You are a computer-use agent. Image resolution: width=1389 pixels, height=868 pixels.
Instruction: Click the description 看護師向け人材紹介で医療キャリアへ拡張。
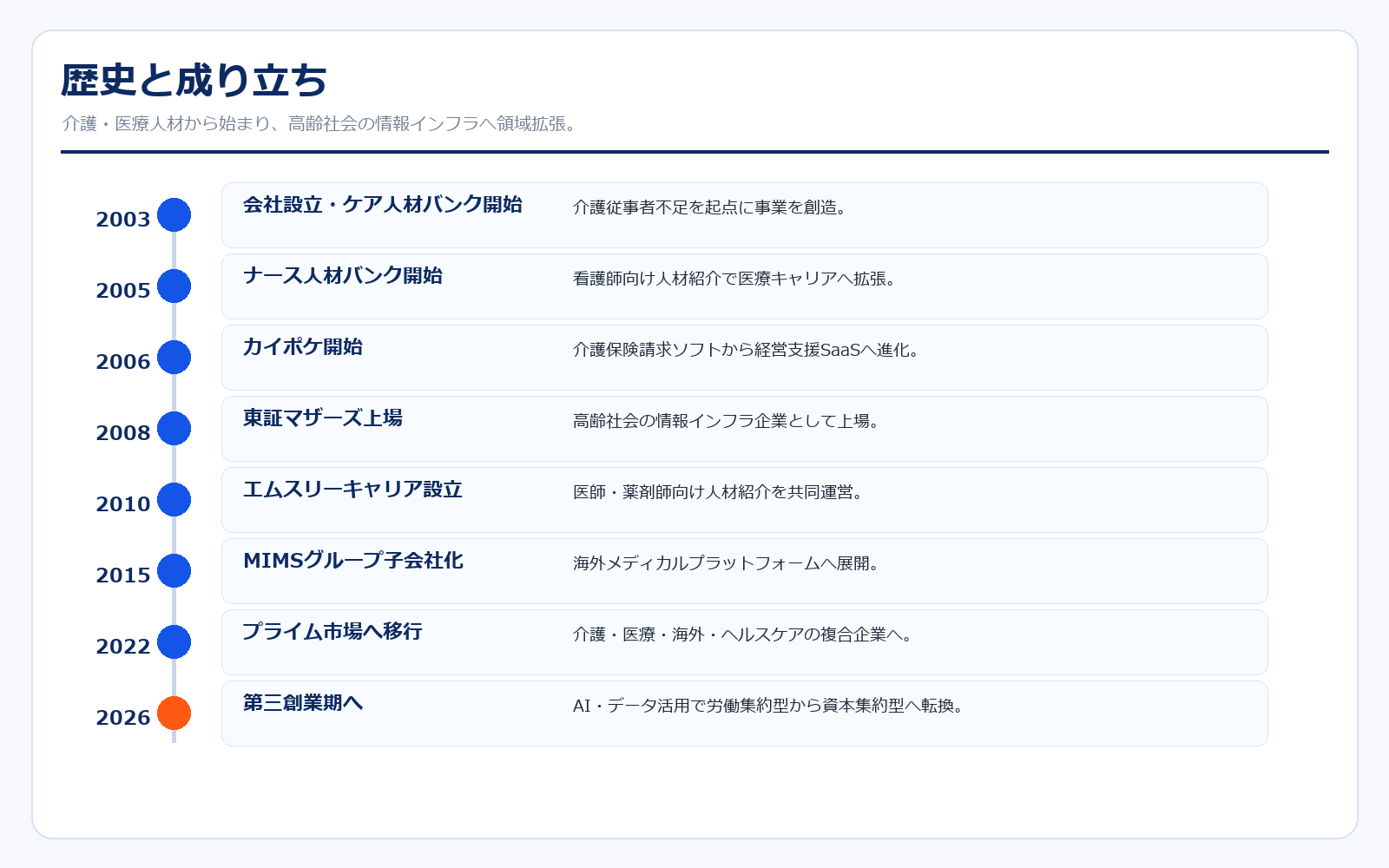point(734,279)
